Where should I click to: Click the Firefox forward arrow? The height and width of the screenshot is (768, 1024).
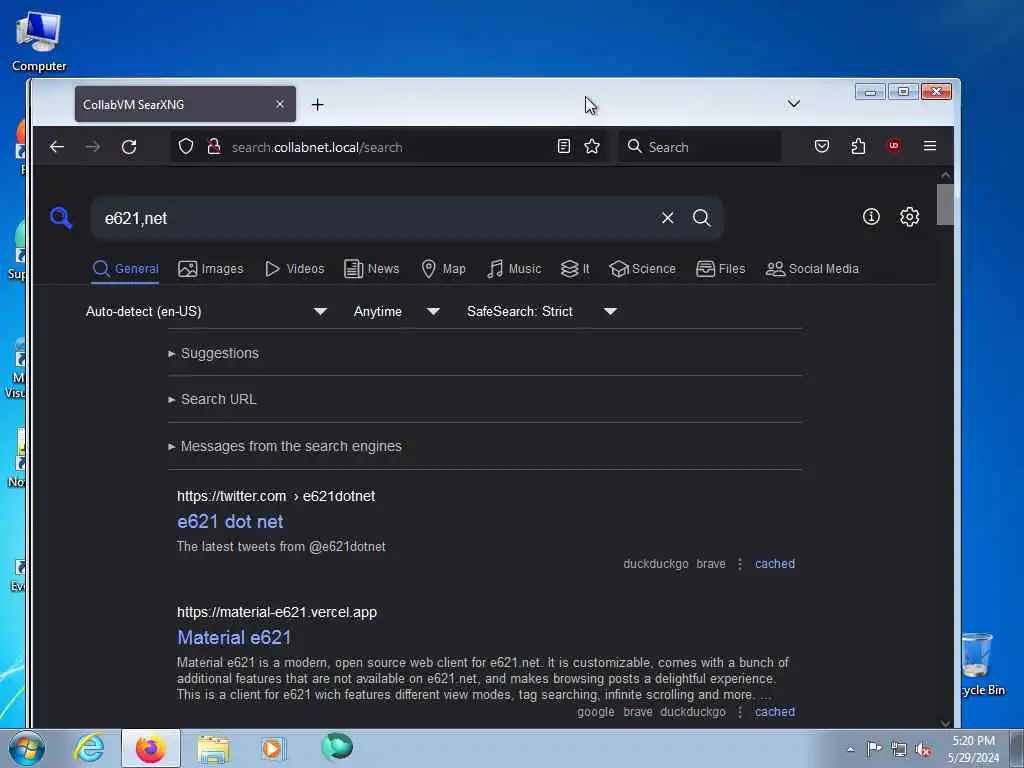click(x=93, y=146)
